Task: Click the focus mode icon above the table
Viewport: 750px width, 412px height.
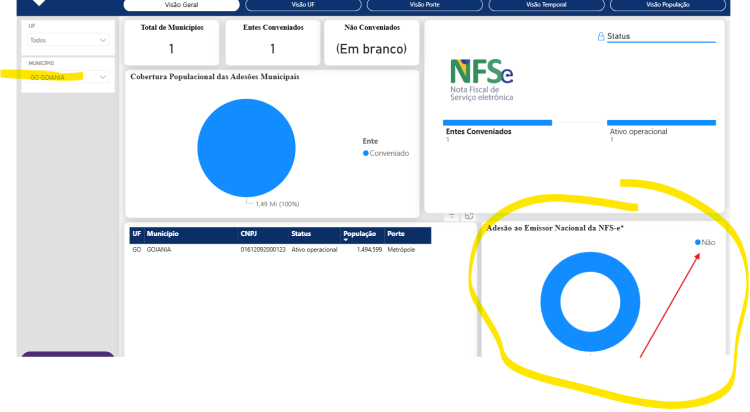Action: pyautogui.click(x=469, y=216)
